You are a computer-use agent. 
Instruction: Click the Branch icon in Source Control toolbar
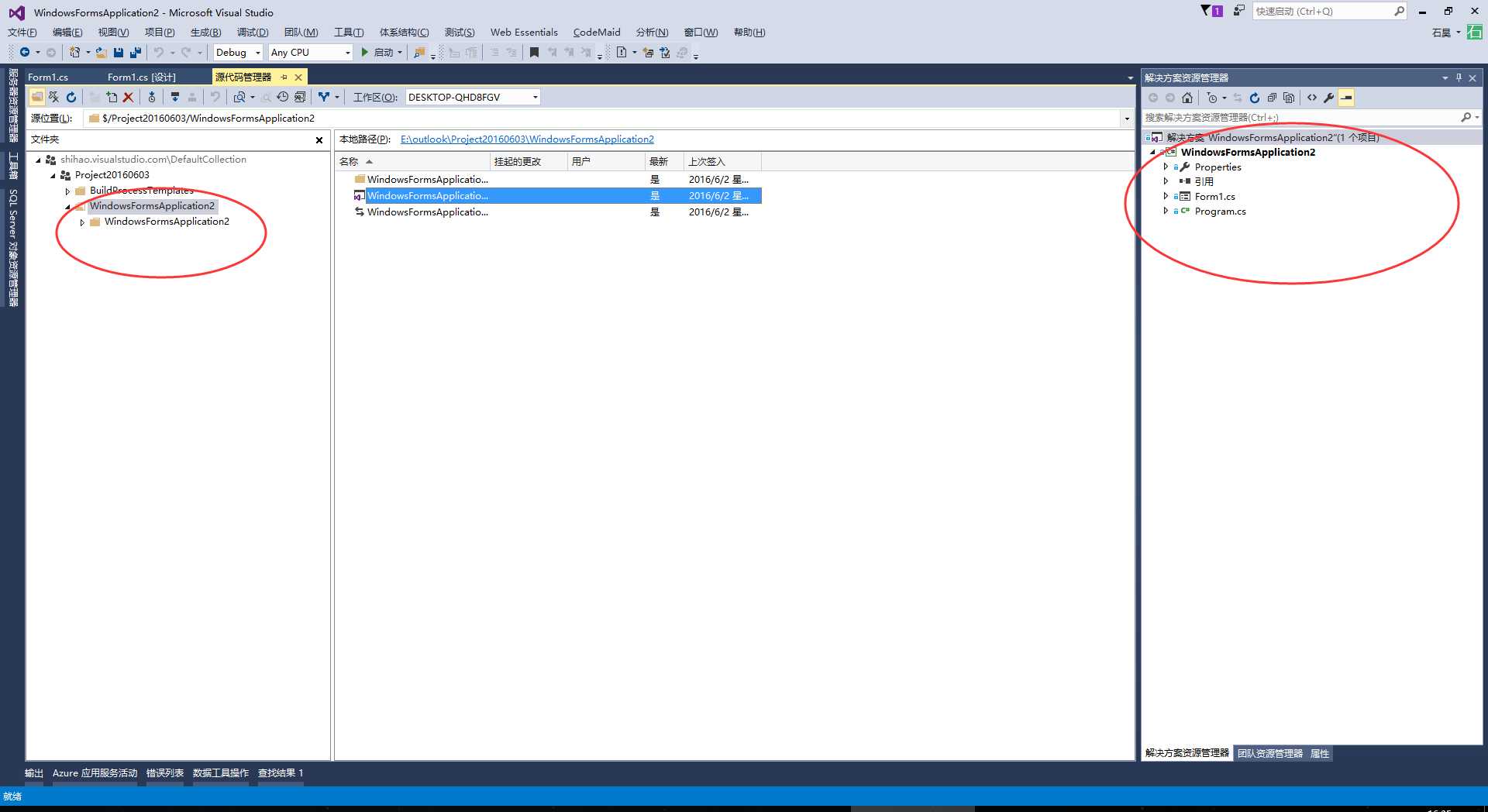click(324, 97)
